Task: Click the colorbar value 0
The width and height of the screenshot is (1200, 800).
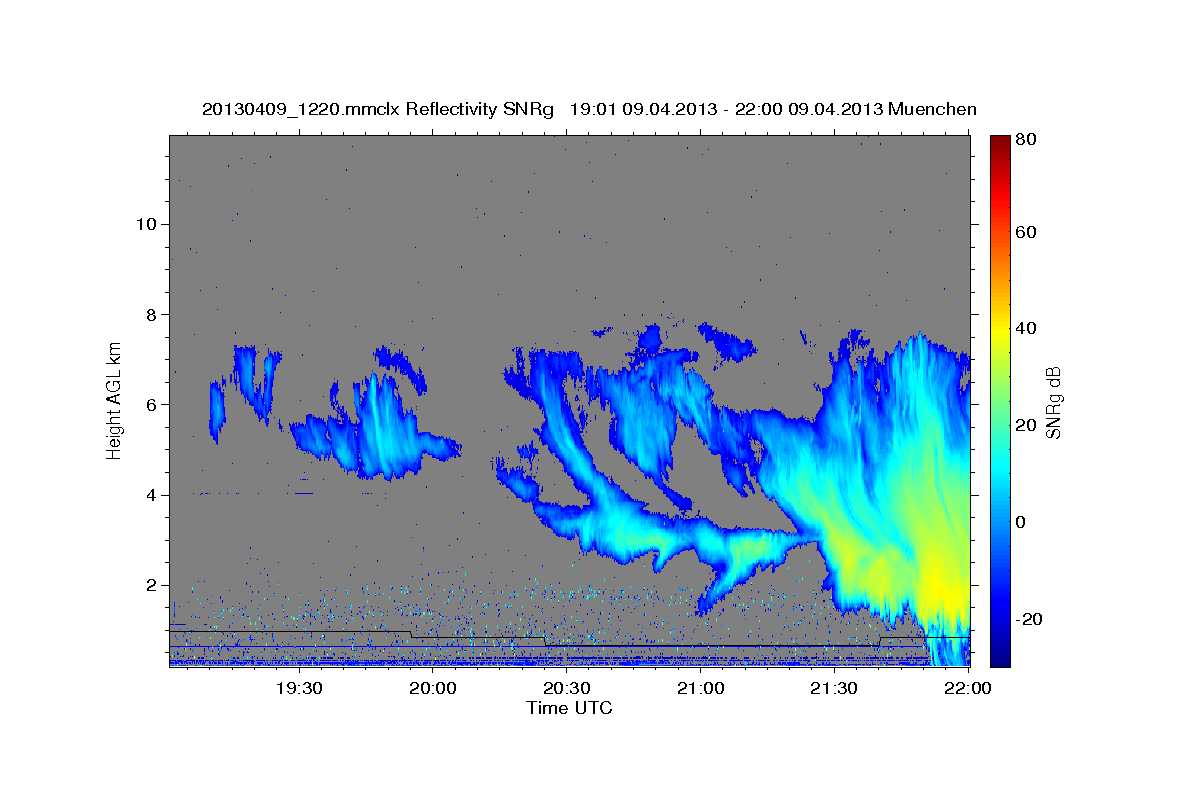Action: tap(1021, 522)
